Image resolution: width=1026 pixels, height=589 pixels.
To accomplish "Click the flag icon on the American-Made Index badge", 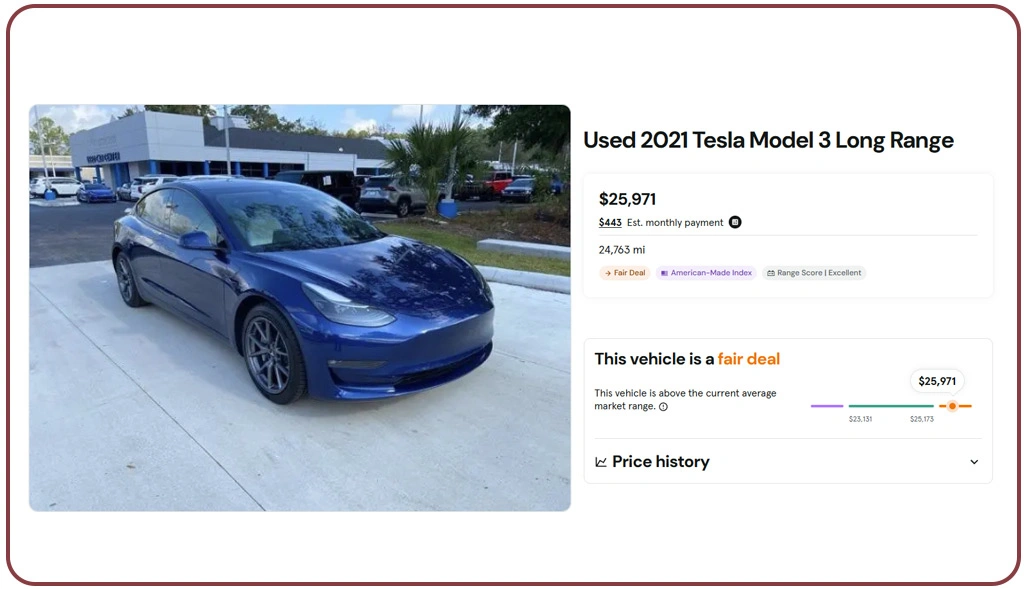I will (664, 273).
